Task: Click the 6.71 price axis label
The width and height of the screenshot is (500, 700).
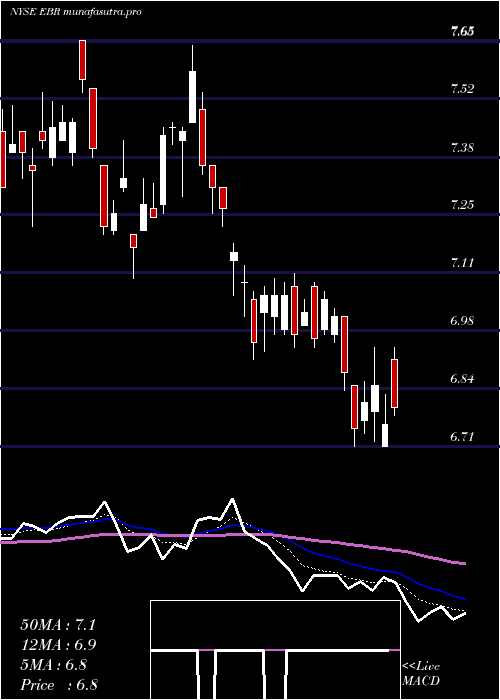Action: [x=462, y=437]
